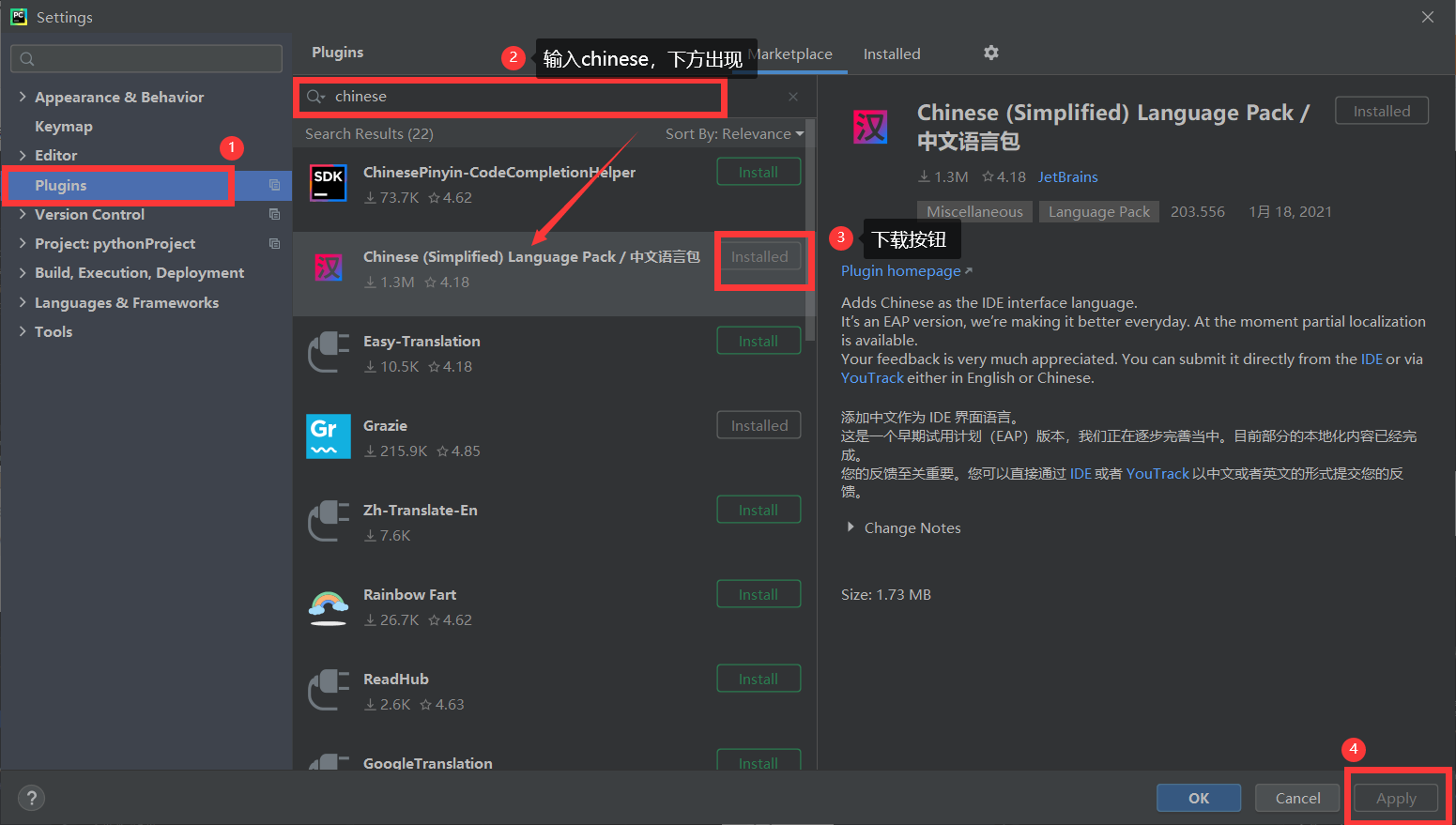1456x825 pixels.
Task: Switch to the Installed tab
Action: (x=892, y=53)
